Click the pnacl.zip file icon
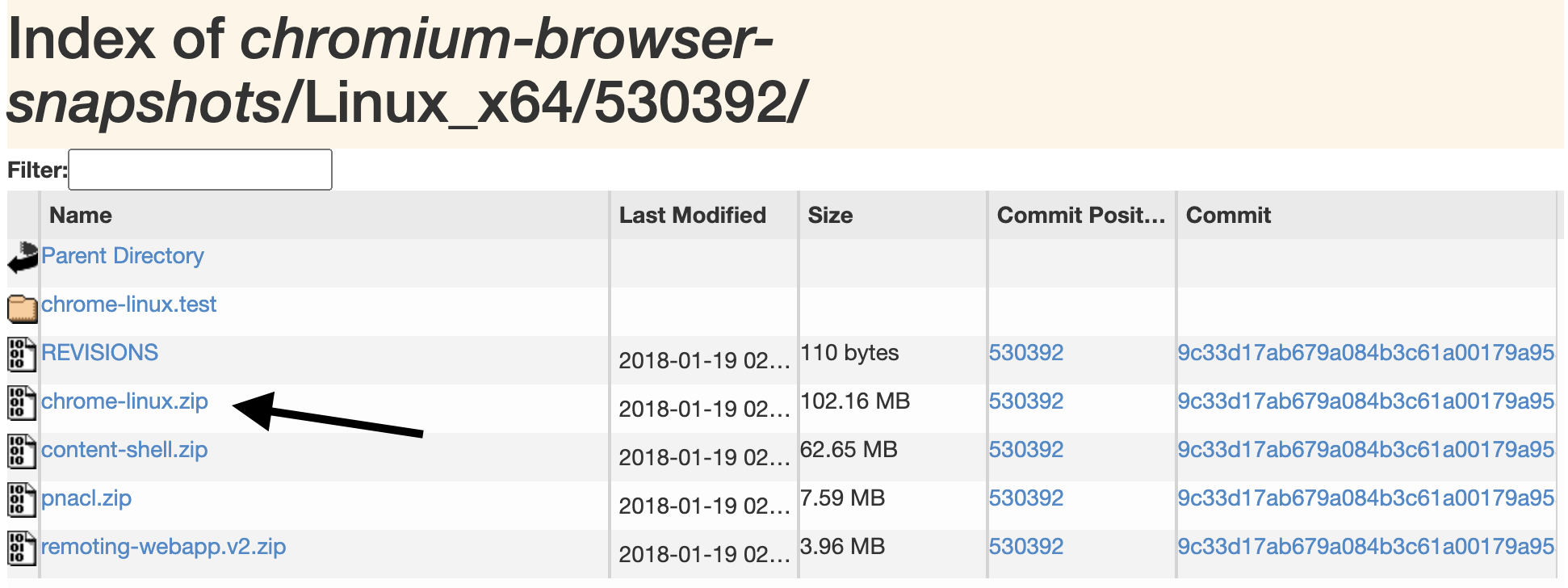The height and width of the screenshot is (588, 1568). 23,500
